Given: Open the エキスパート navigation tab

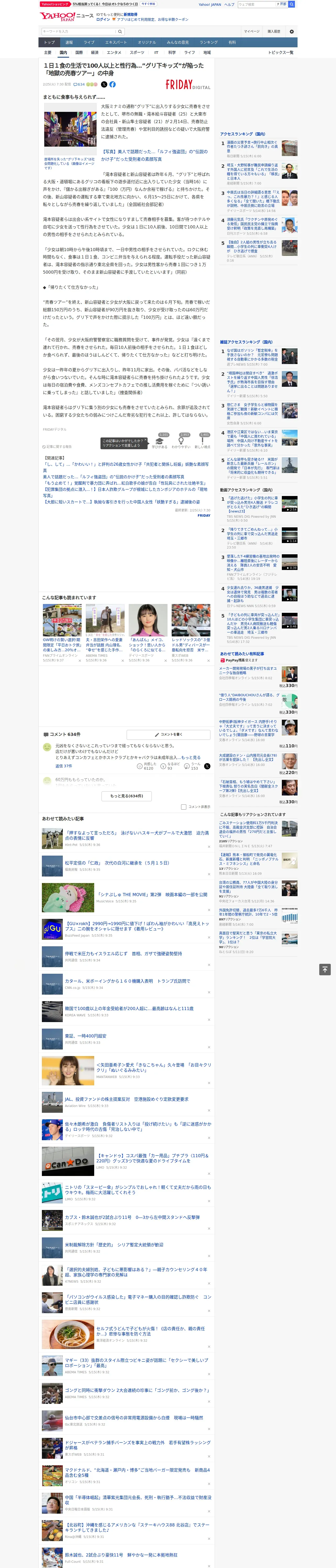Looking at the screenshot, I should click(116, 42).
